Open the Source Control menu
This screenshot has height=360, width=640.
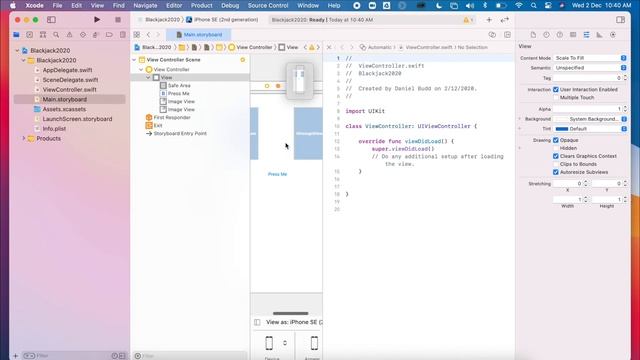coord(268,5)
